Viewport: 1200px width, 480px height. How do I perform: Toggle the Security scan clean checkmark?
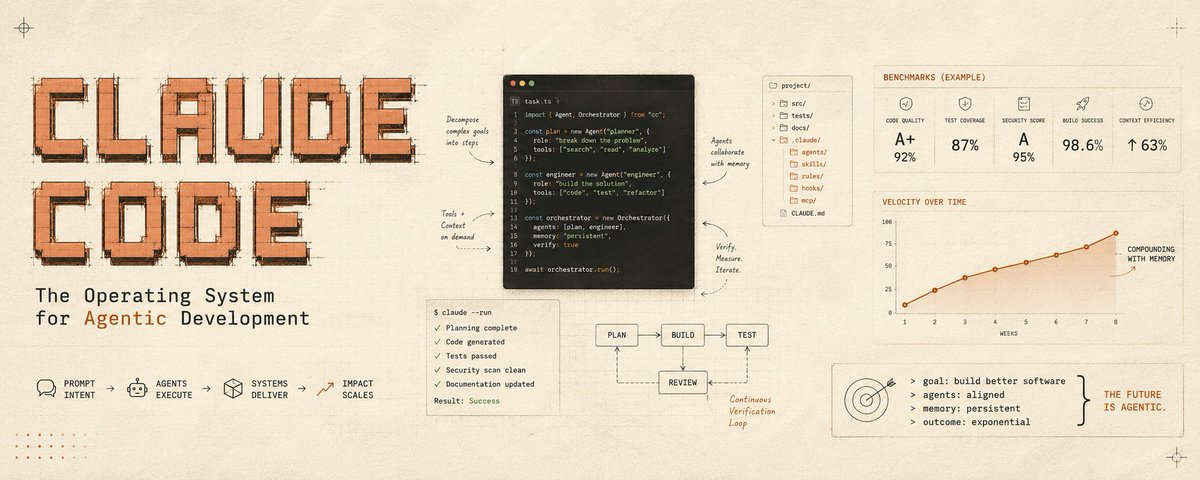point(436,370)
